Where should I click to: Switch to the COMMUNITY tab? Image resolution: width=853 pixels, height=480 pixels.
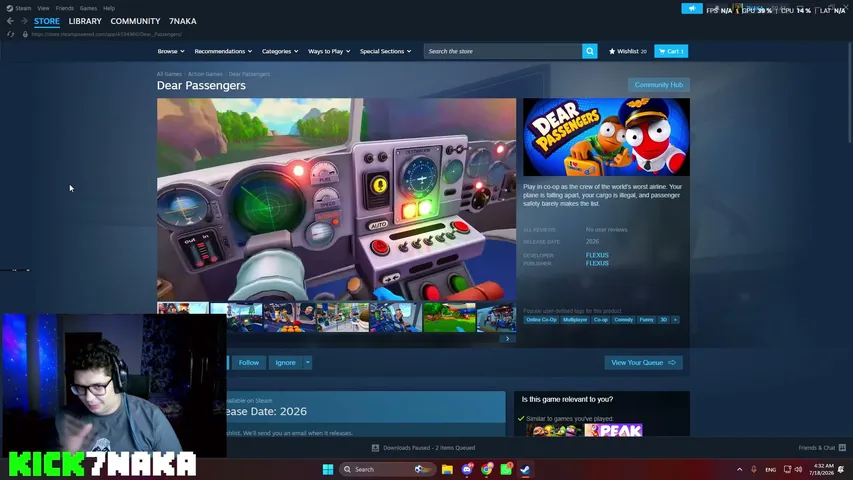click(135, 21)
